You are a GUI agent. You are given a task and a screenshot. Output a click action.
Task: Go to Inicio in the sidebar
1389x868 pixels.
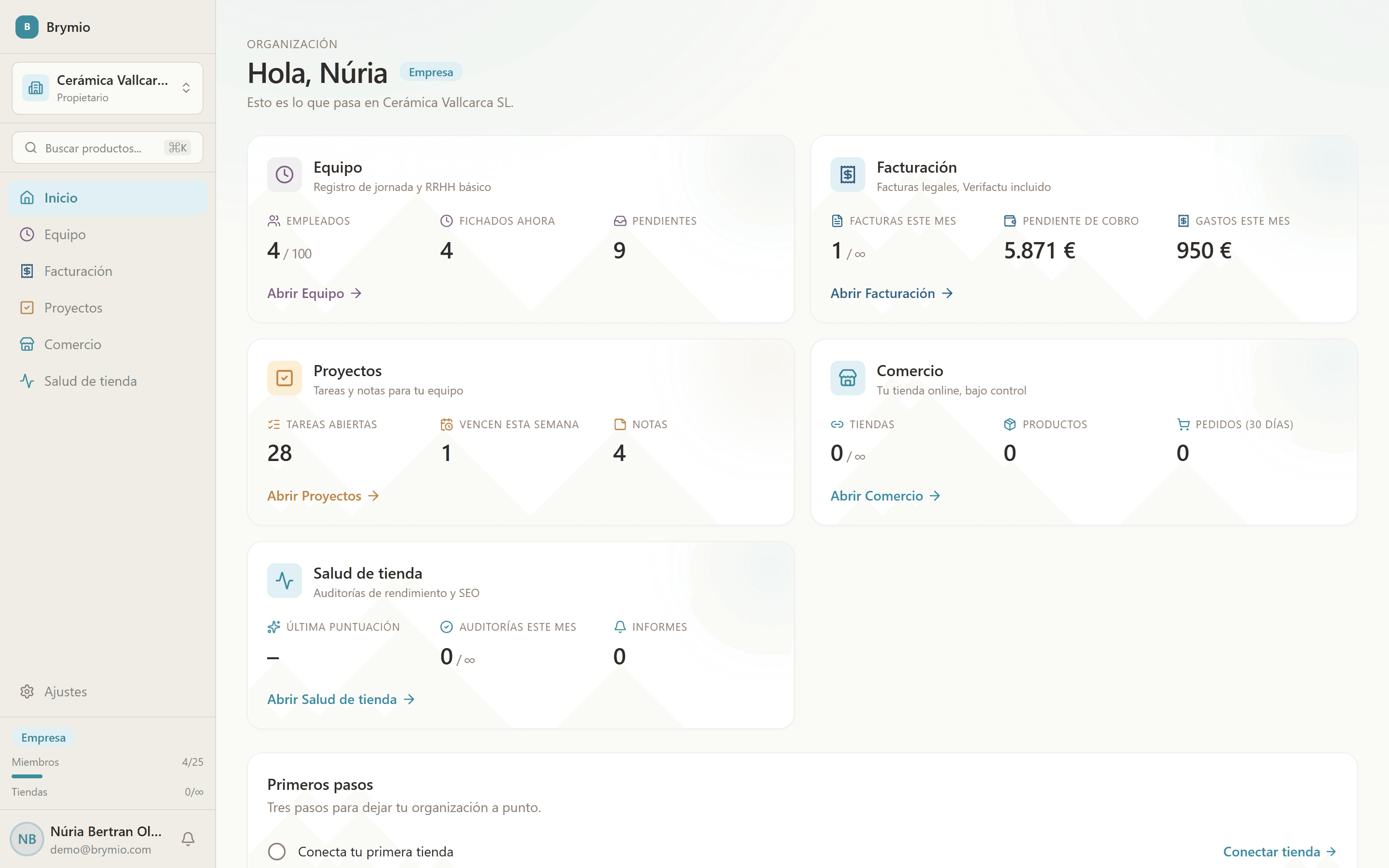108,198
